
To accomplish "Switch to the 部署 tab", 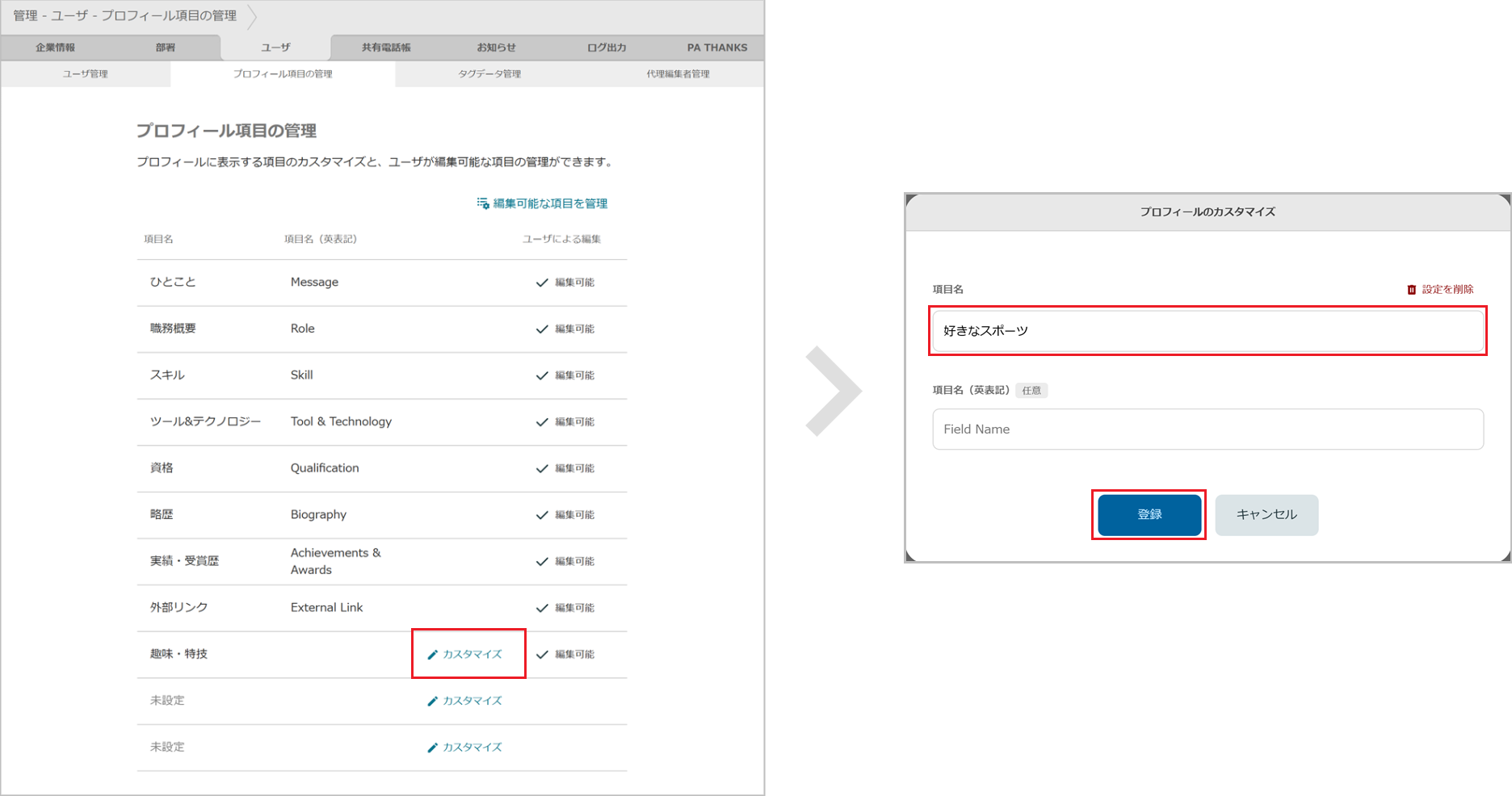I will pyautogui.click(x=166, y=48).
